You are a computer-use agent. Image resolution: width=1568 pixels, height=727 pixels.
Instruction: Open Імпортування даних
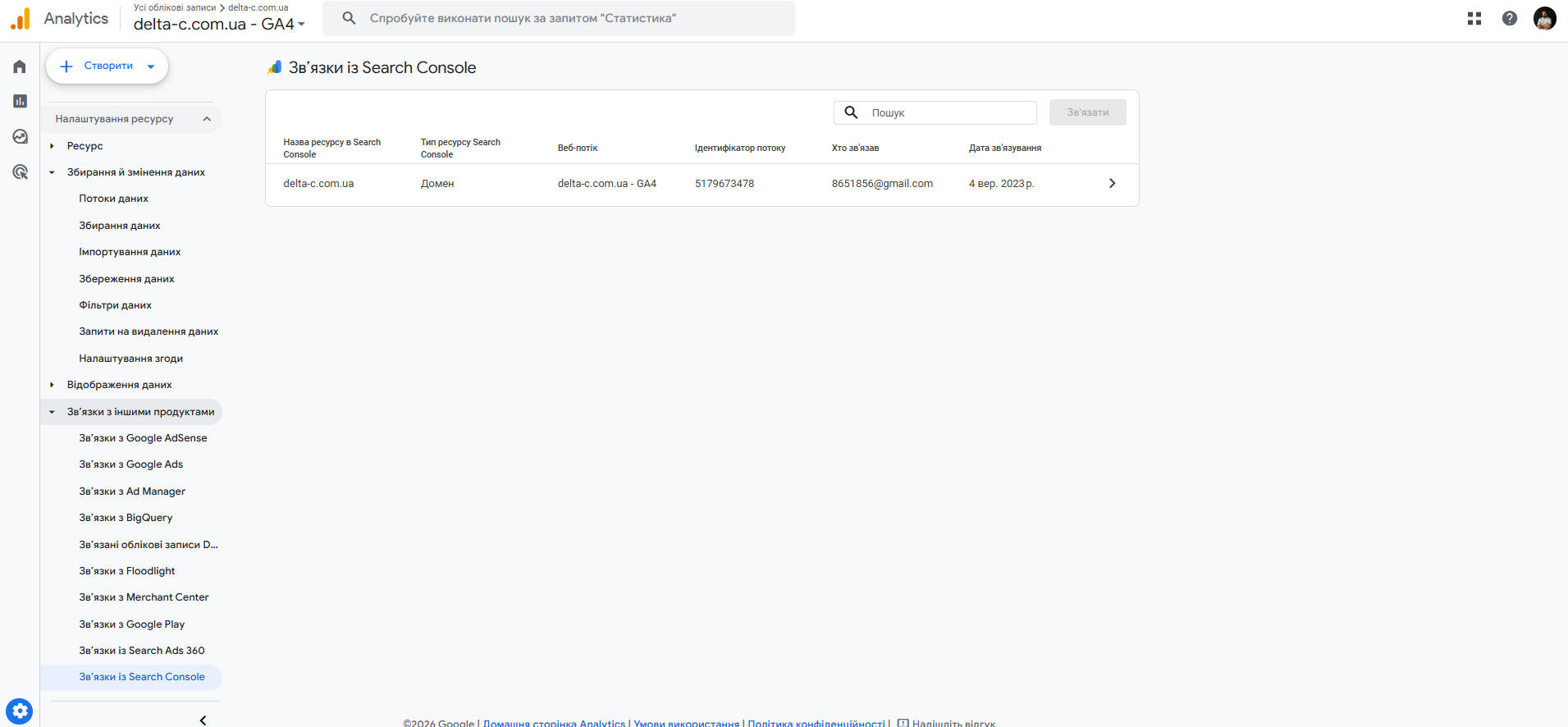[x=131, y=252]
